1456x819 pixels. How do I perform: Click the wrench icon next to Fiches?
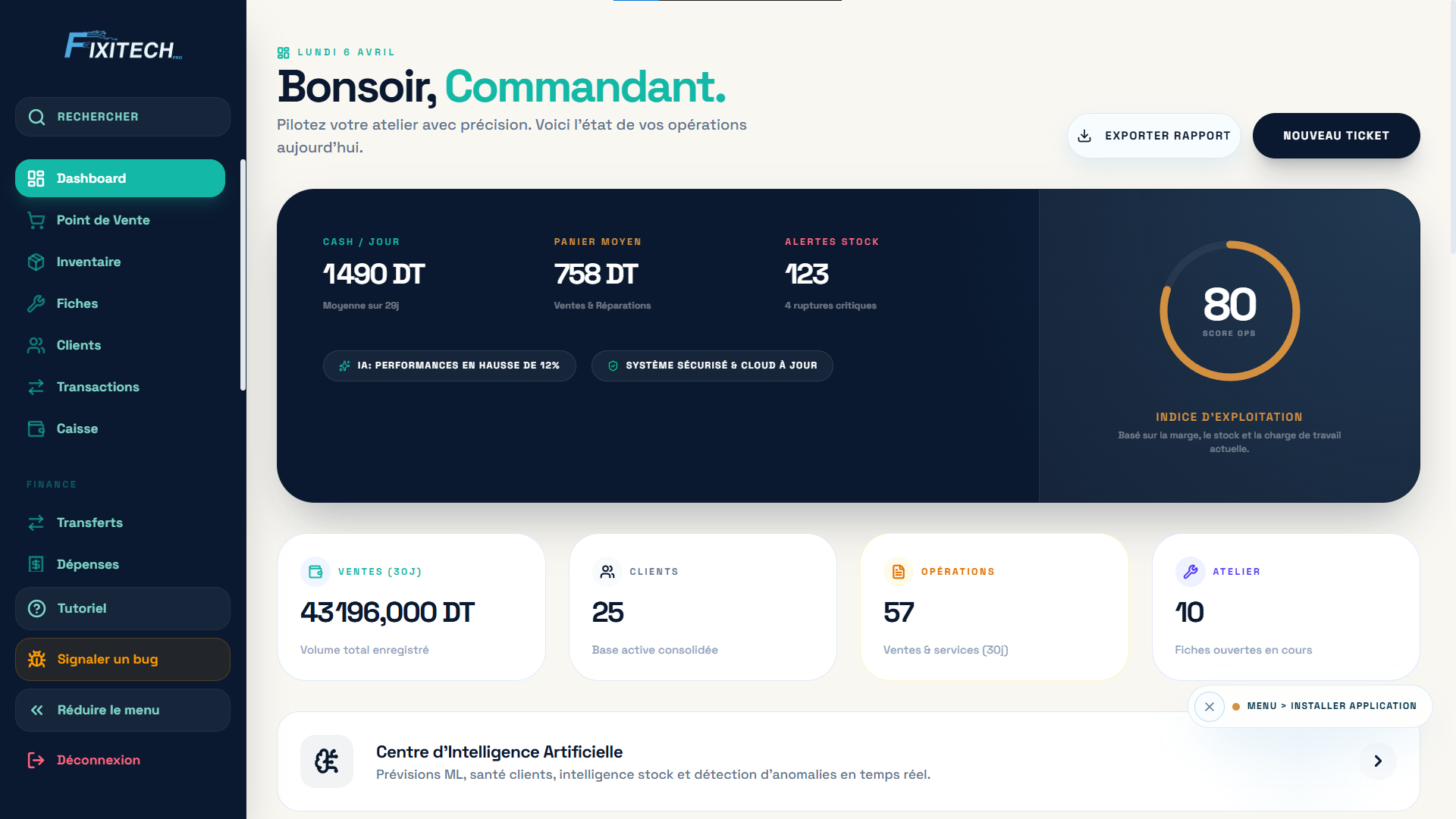(36, 303)
